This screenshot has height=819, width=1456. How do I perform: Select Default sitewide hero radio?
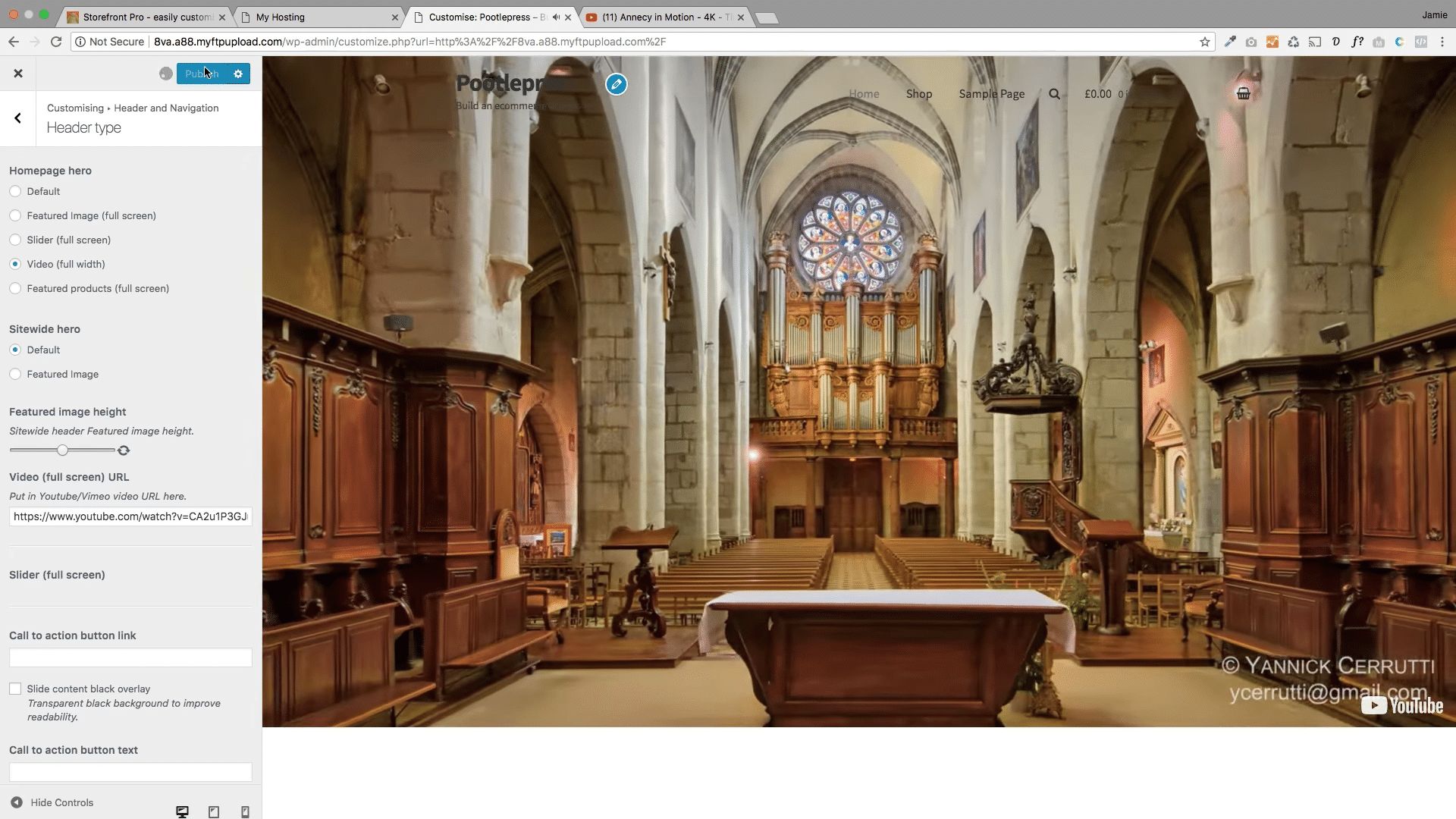tap(15, 350)
